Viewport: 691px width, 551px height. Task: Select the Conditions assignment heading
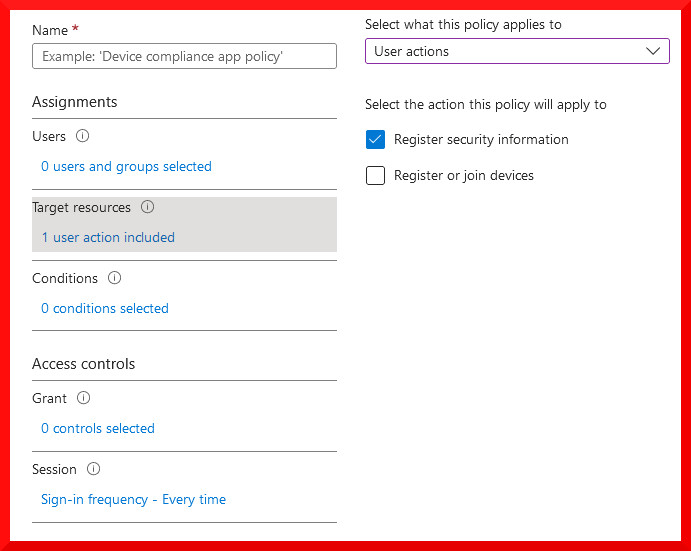click(x=65, y=278)
